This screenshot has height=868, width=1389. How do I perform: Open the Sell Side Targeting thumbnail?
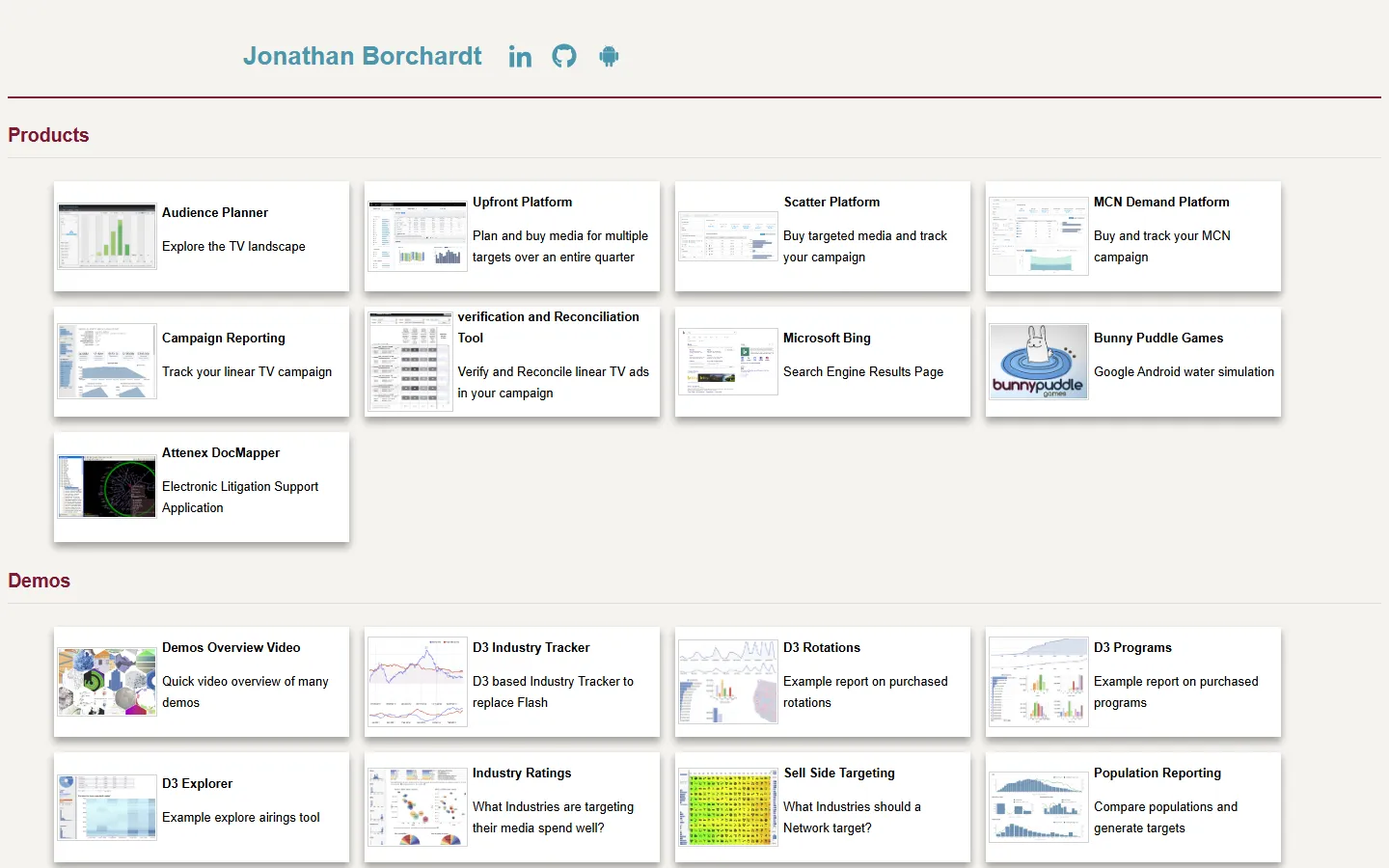pyautogui.click(x=728, y=807)
